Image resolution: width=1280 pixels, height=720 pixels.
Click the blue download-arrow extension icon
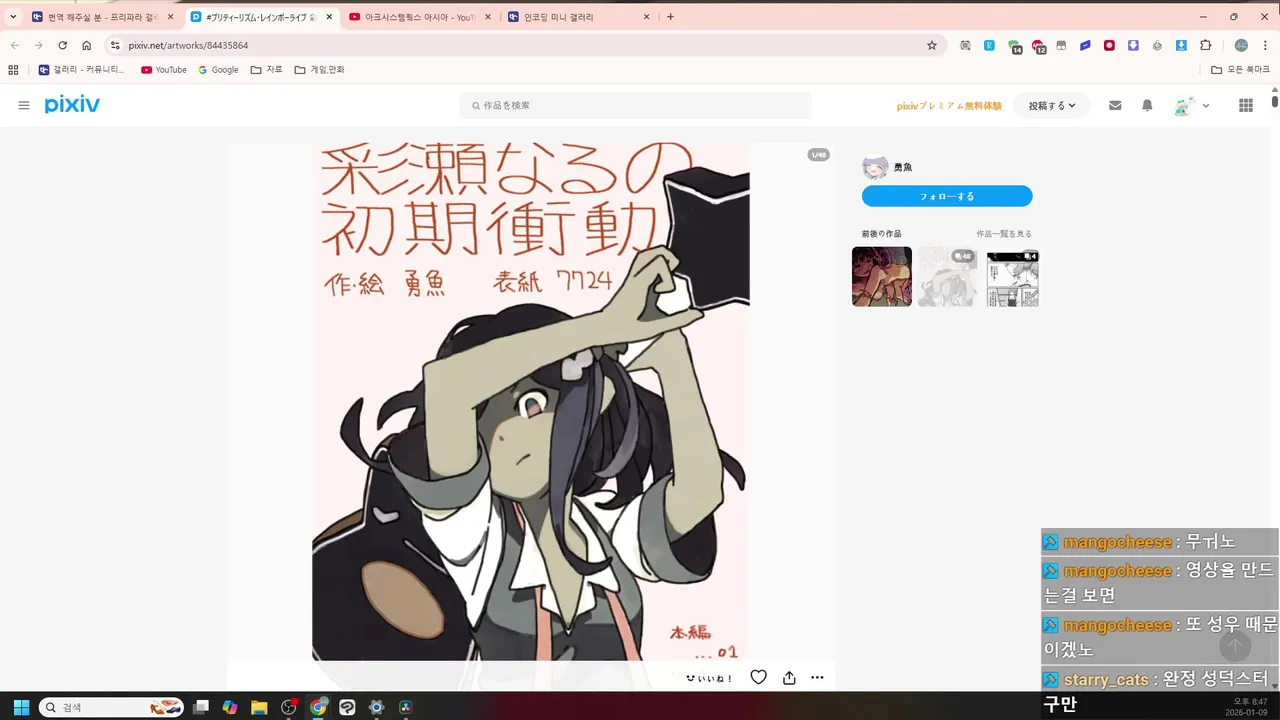coord(1181,45)
